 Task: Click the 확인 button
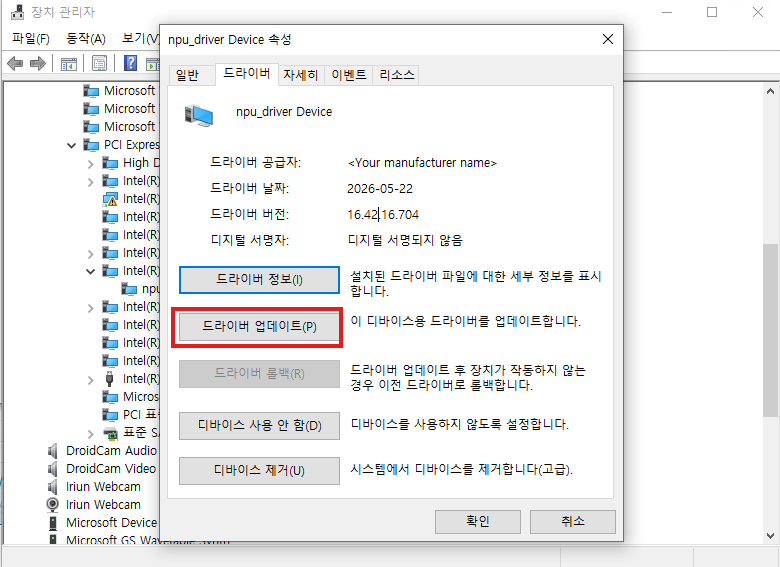[x=478, y=521]
